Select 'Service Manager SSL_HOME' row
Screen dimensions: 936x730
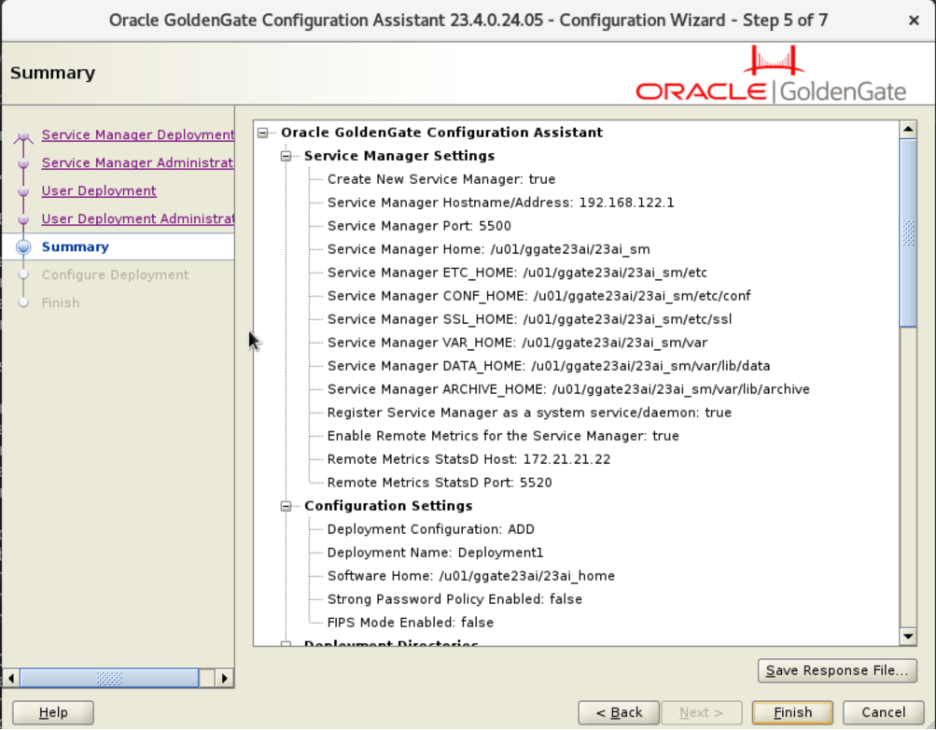point(529,319)
